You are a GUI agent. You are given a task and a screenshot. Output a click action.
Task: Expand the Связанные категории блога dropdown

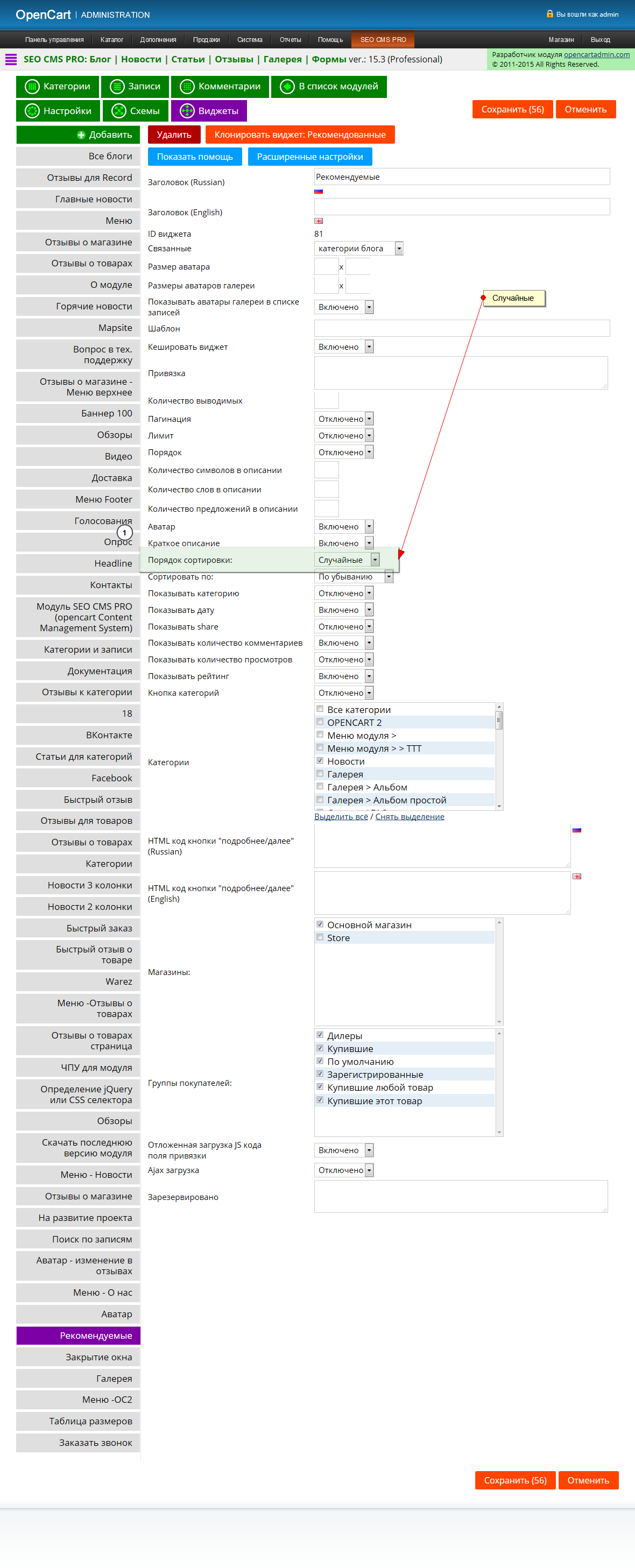tap(358, 249)
